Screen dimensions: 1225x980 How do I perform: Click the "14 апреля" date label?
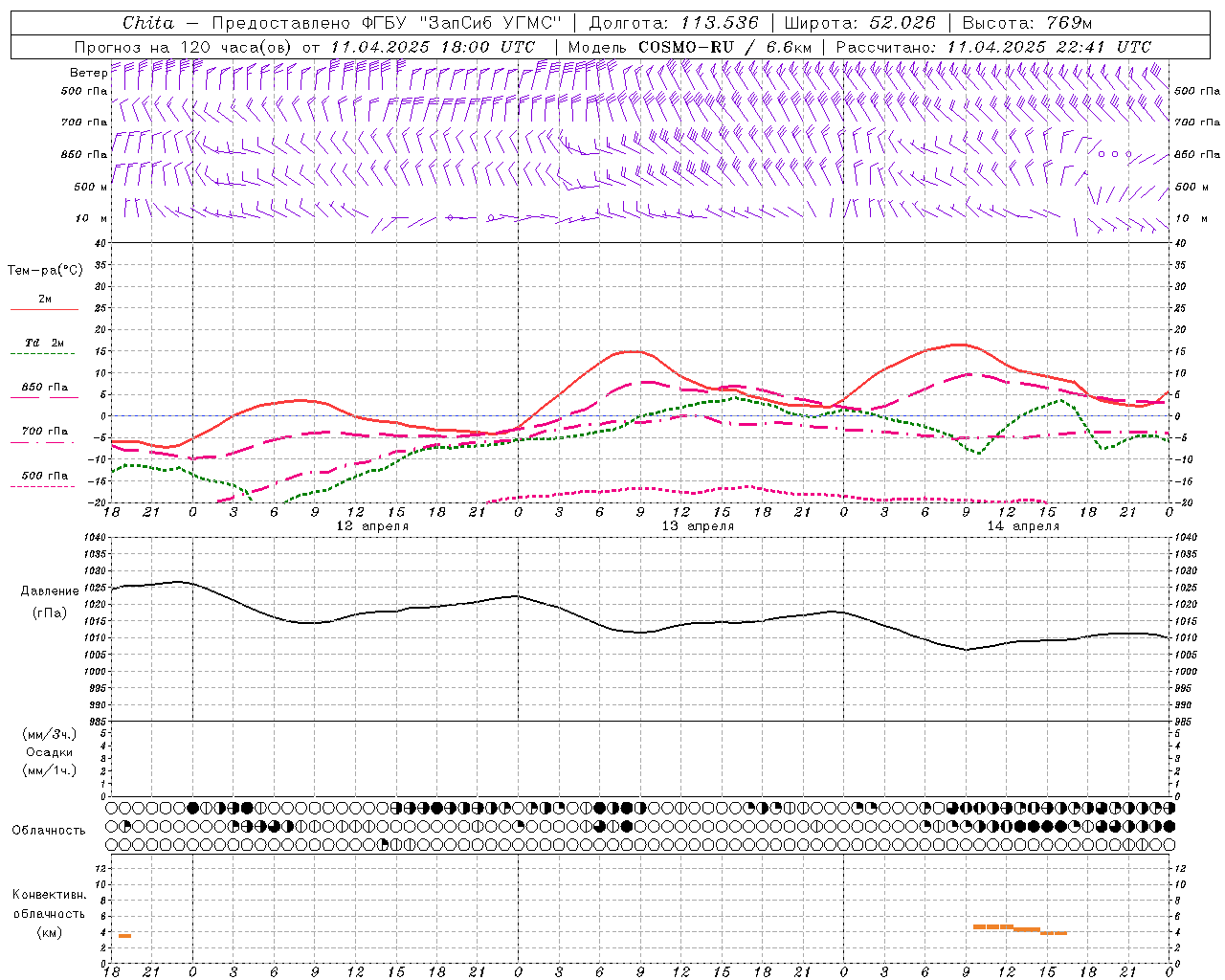[1023, 526]
